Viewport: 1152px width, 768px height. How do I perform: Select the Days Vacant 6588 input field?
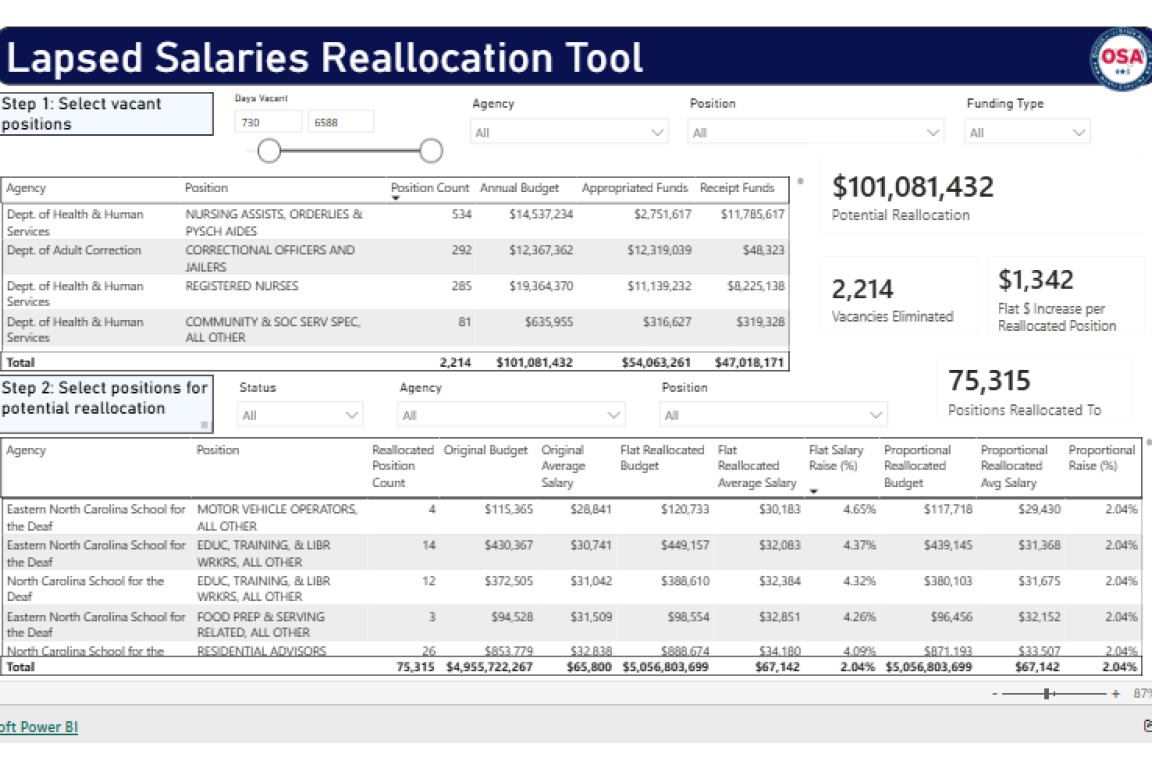point(341,122)
